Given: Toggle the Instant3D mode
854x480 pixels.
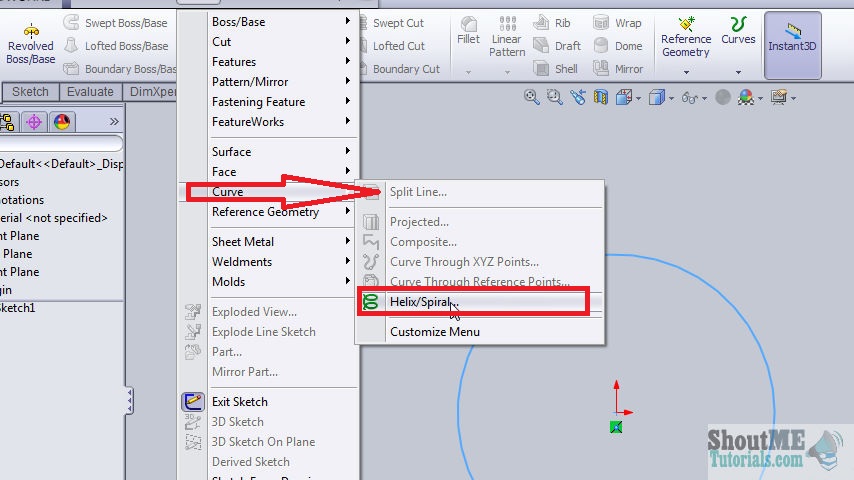Looking at the screenshot, I should (792, 45).
